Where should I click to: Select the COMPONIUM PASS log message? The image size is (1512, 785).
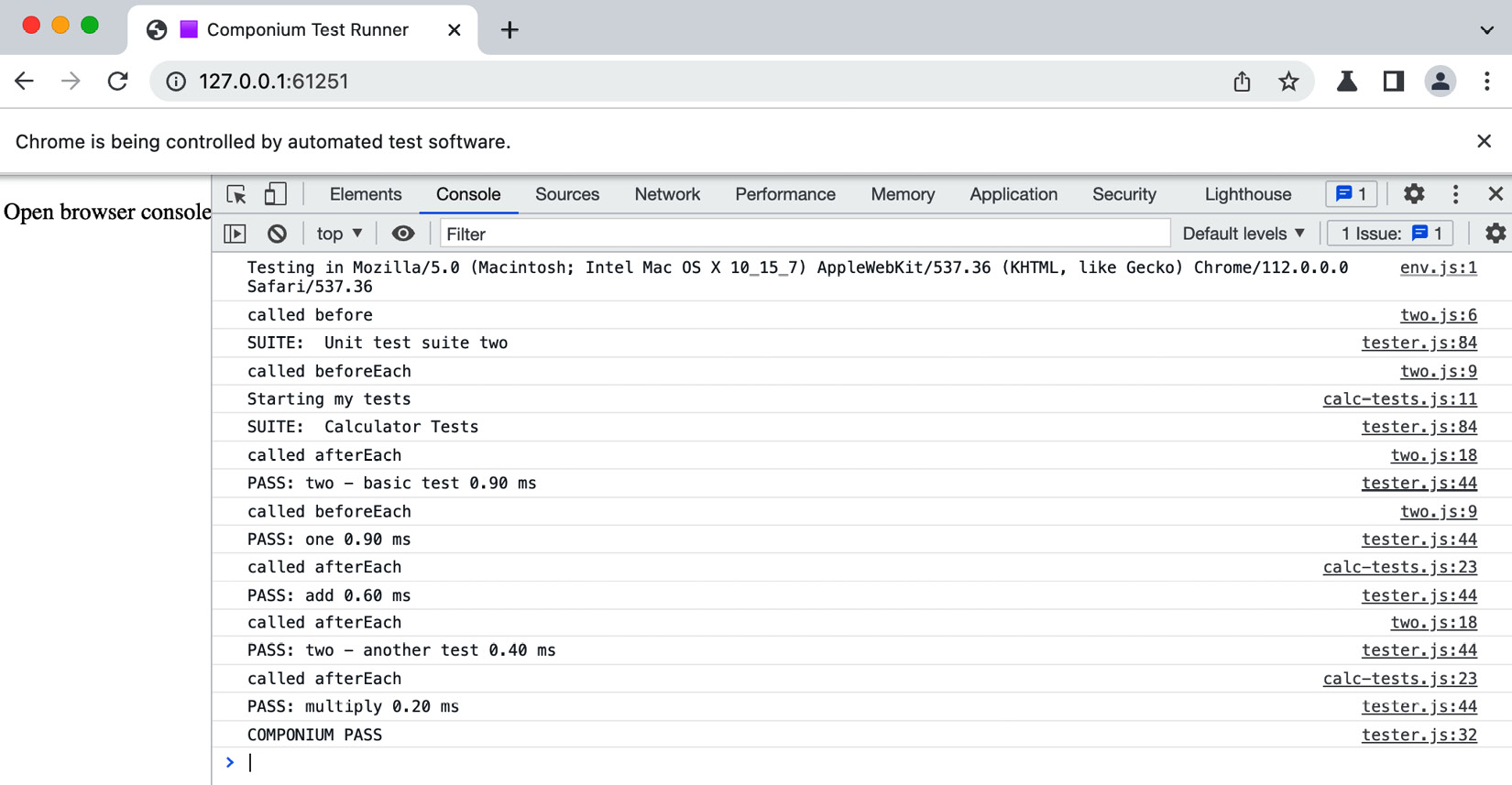tap(314, 735)
